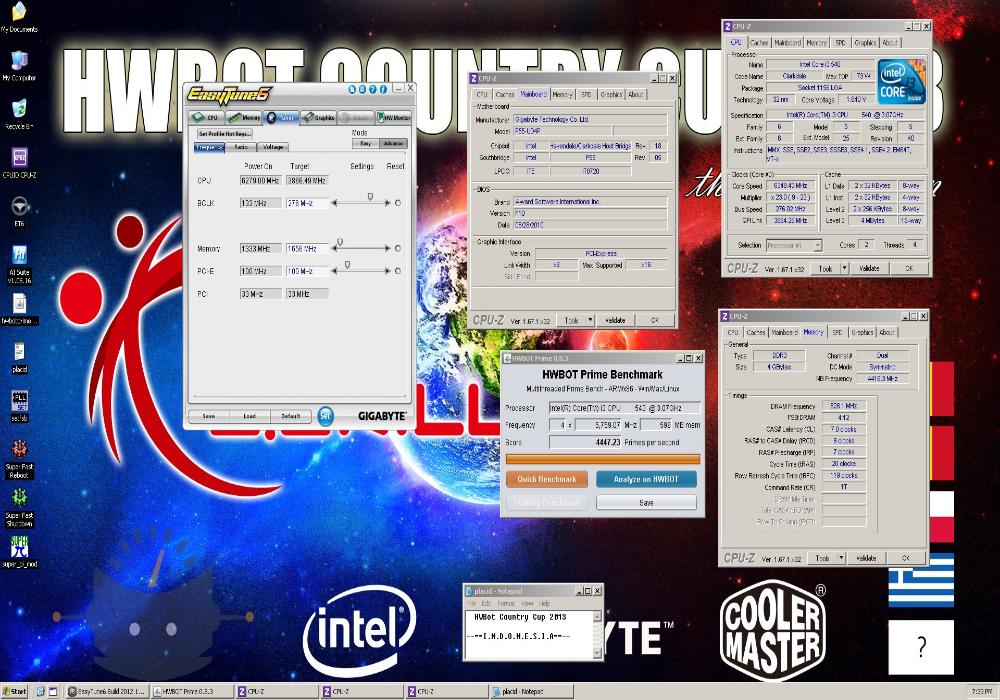Open the Format menu in Notepad

click(506, 603)
